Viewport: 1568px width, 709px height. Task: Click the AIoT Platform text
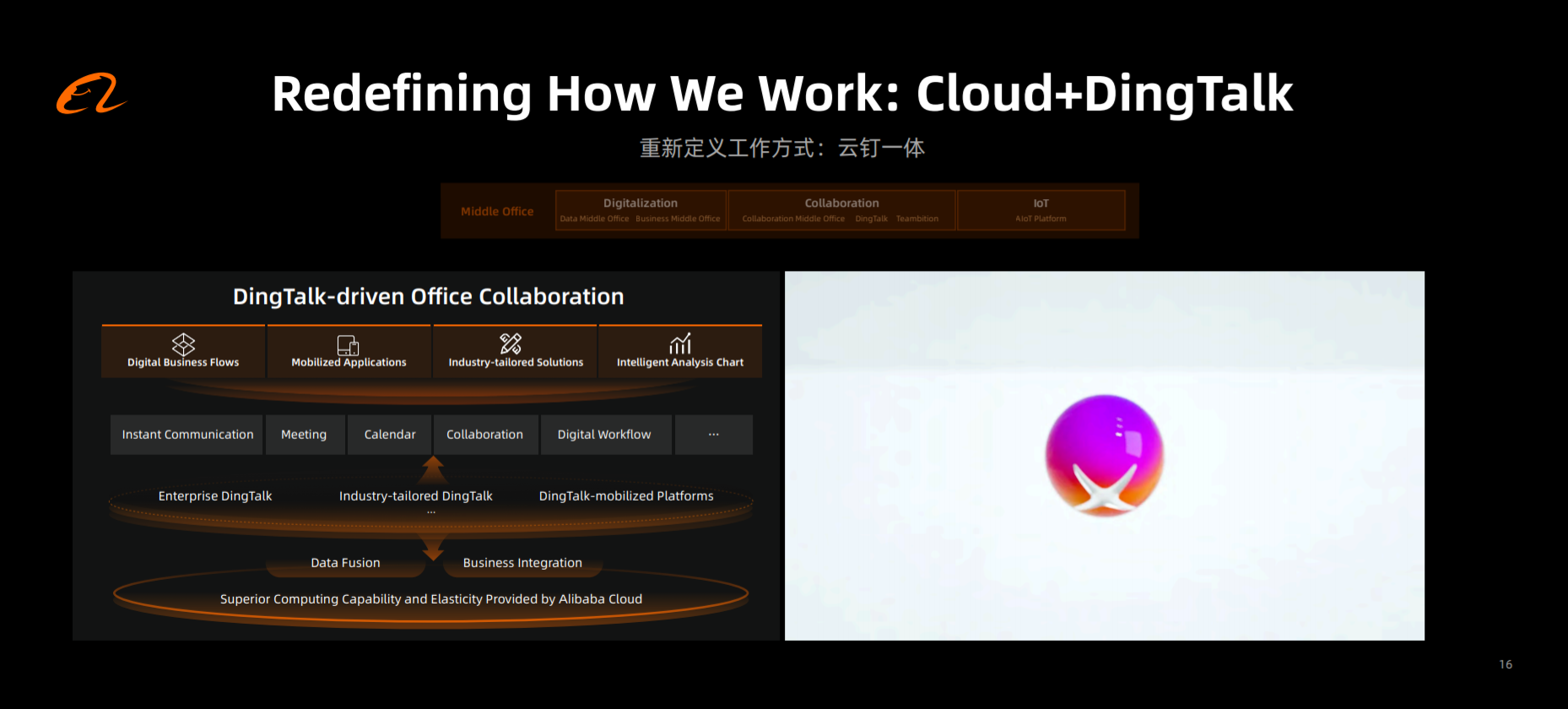click(1041, 219)
